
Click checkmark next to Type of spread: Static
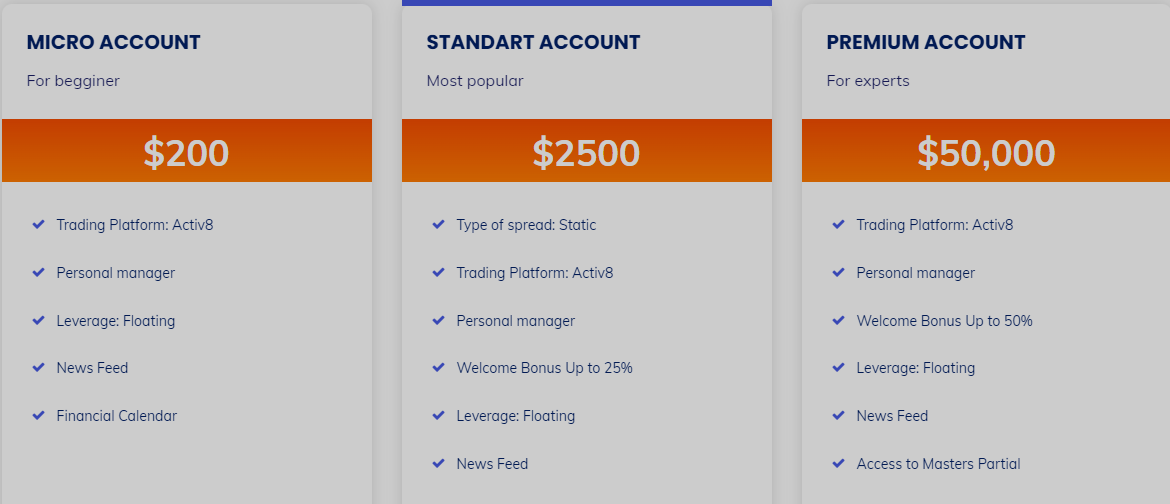pos(439,224)
